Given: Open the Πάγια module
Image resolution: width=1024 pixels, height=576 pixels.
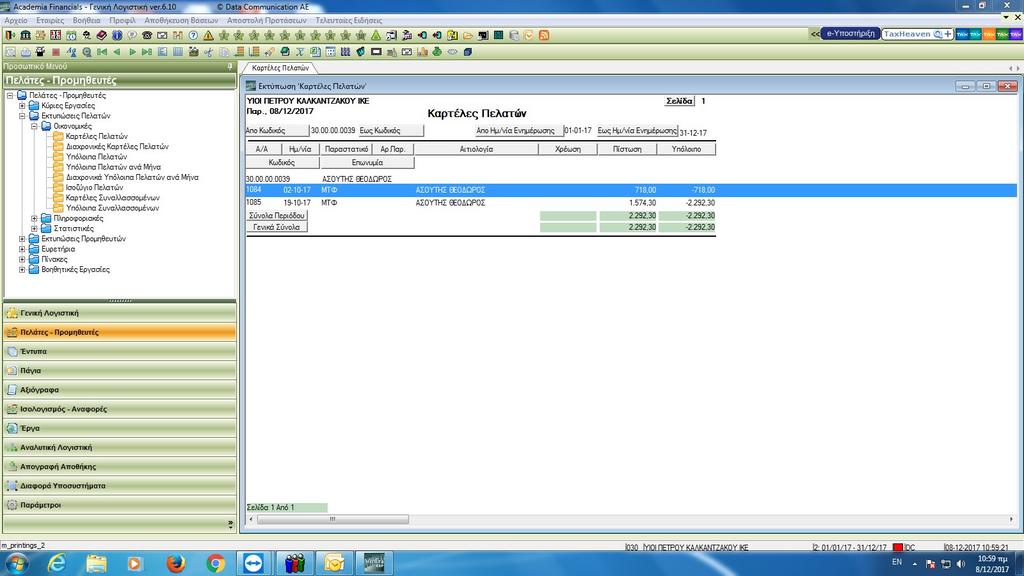Looking at the screenshot, I should click(120, 370).
